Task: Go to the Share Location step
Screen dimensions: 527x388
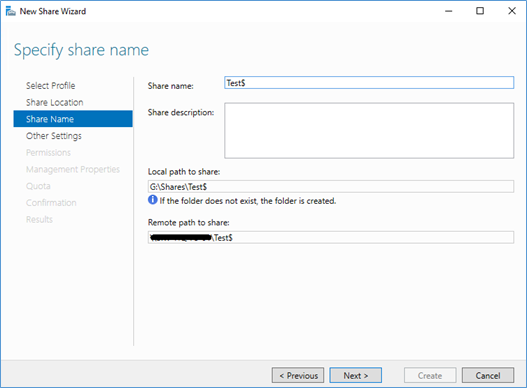Action: (55, 103)
